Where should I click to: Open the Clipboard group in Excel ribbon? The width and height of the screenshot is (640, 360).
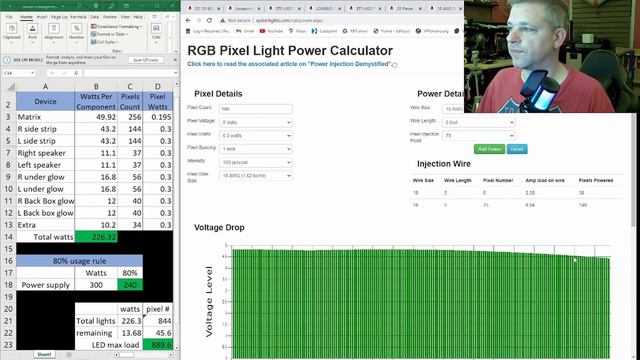tap(11, 33)
